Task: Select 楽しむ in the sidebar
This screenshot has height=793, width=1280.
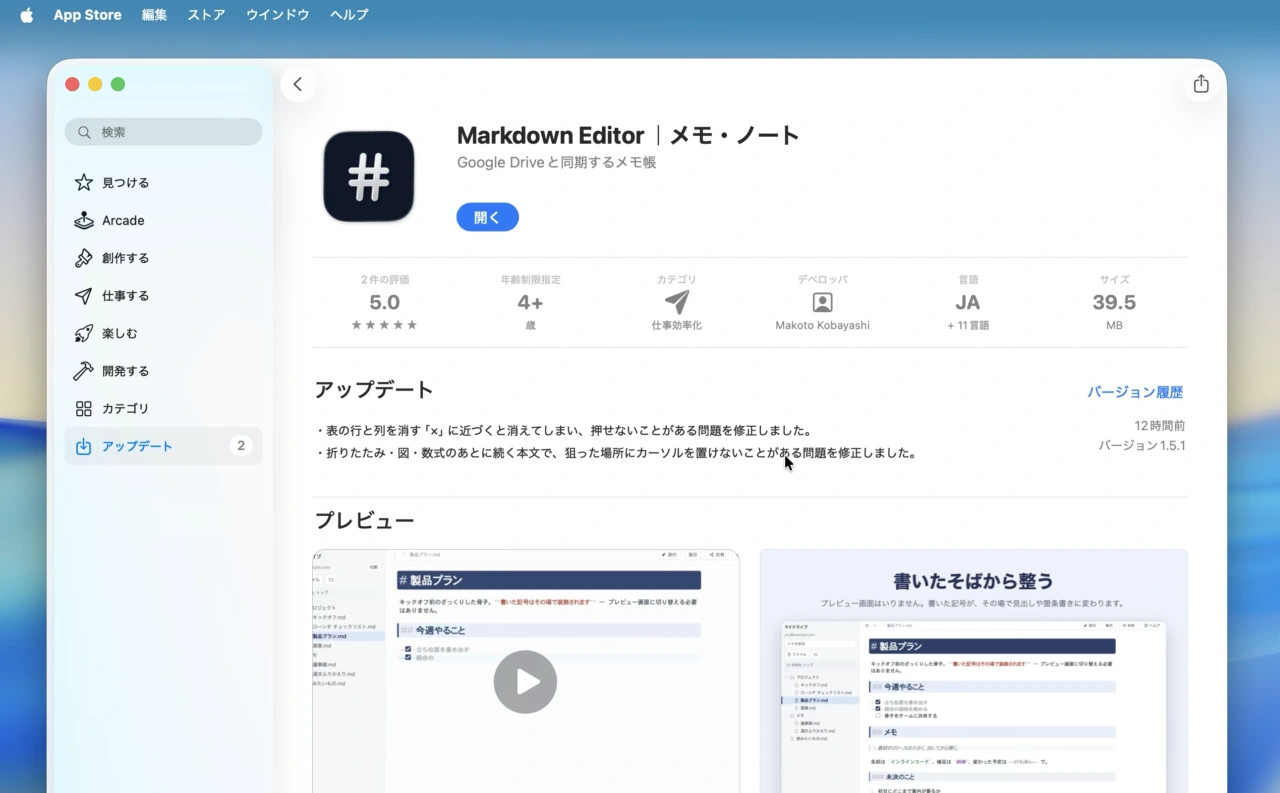Action: [164, 333]
